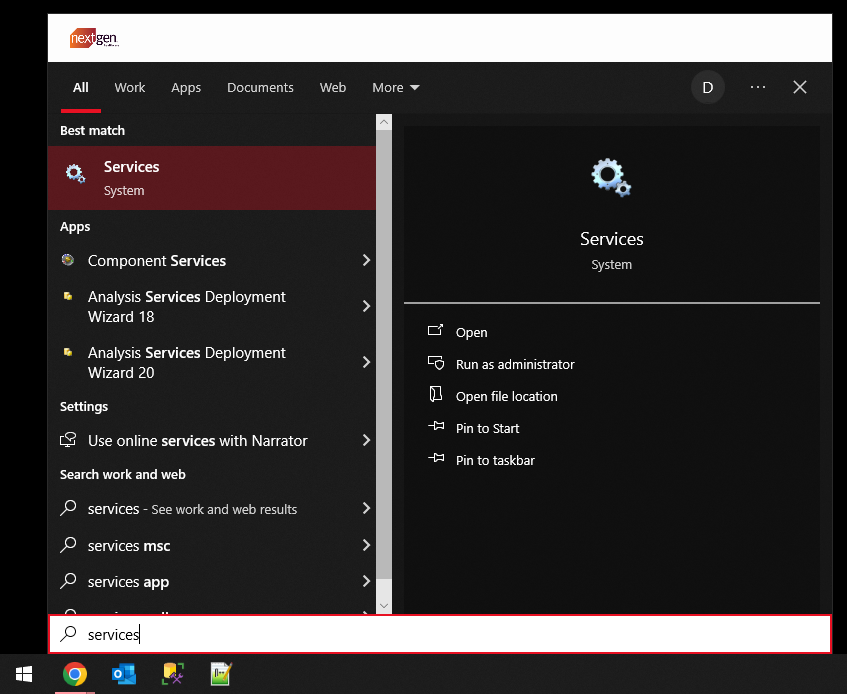847x694 pixels.
Task: Switch to the All tab
Action: [x=80, y=87]
